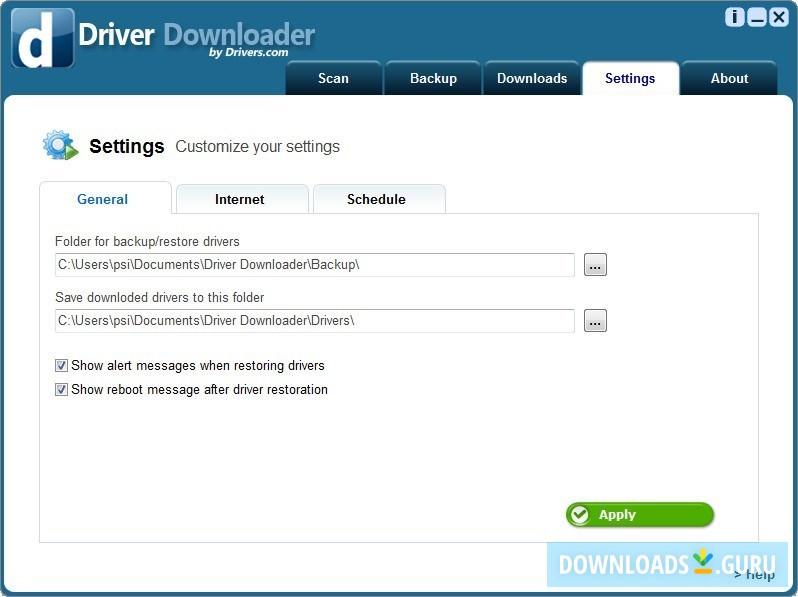Click the downloaded drivers folder path field

[315, 321]
